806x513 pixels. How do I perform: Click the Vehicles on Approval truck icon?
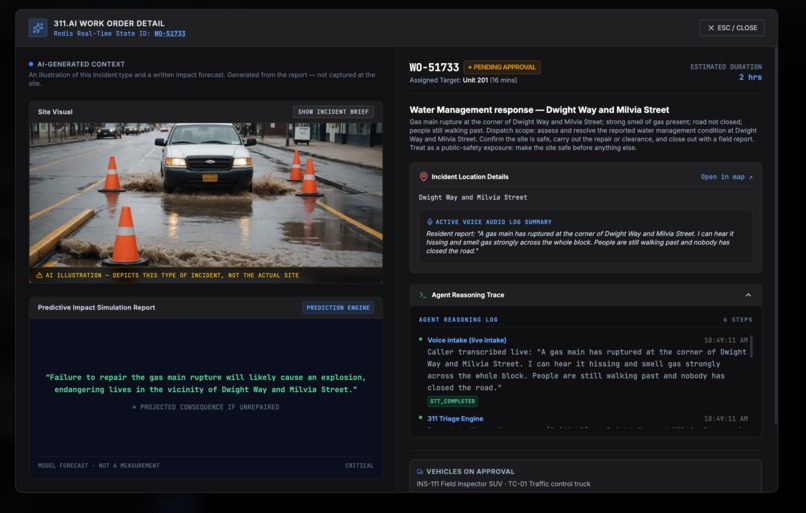pyautogui.click(x=420, y=471)
